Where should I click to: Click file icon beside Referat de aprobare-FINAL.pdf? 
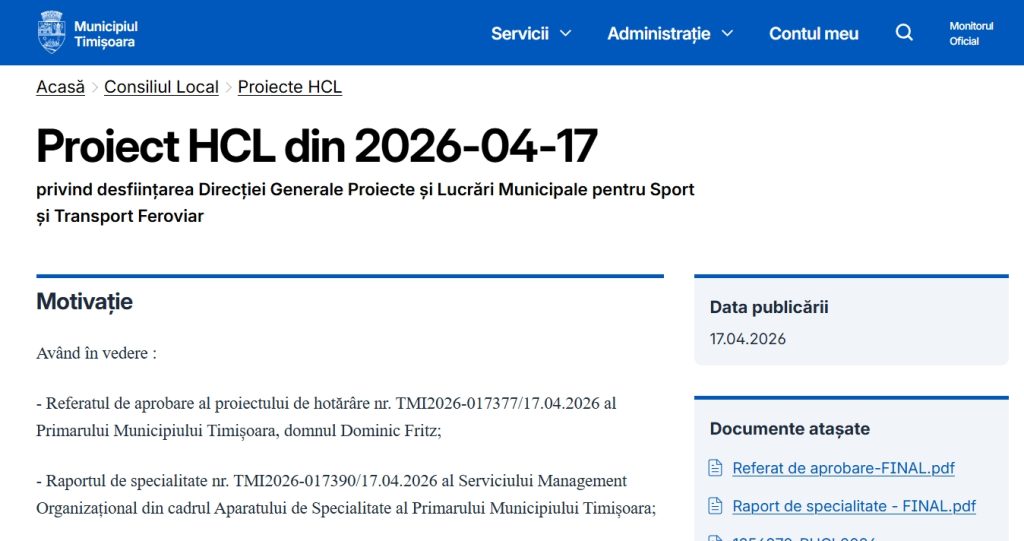pyautogui.click(x=715, y=468)
